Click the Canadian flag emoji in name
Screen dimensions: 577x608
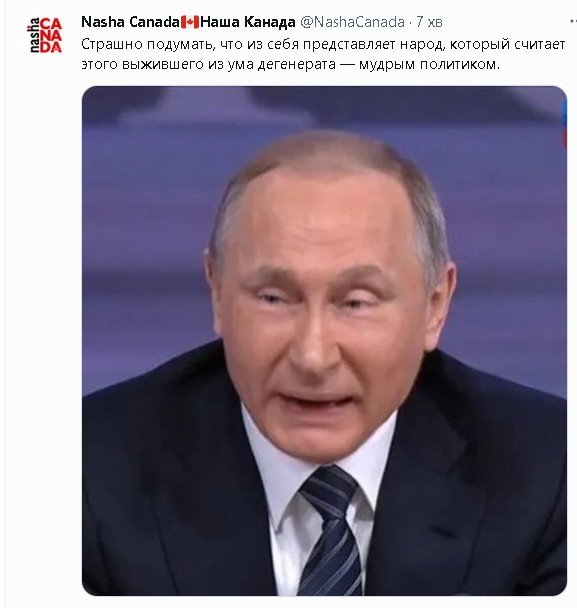tap(190, 22)
